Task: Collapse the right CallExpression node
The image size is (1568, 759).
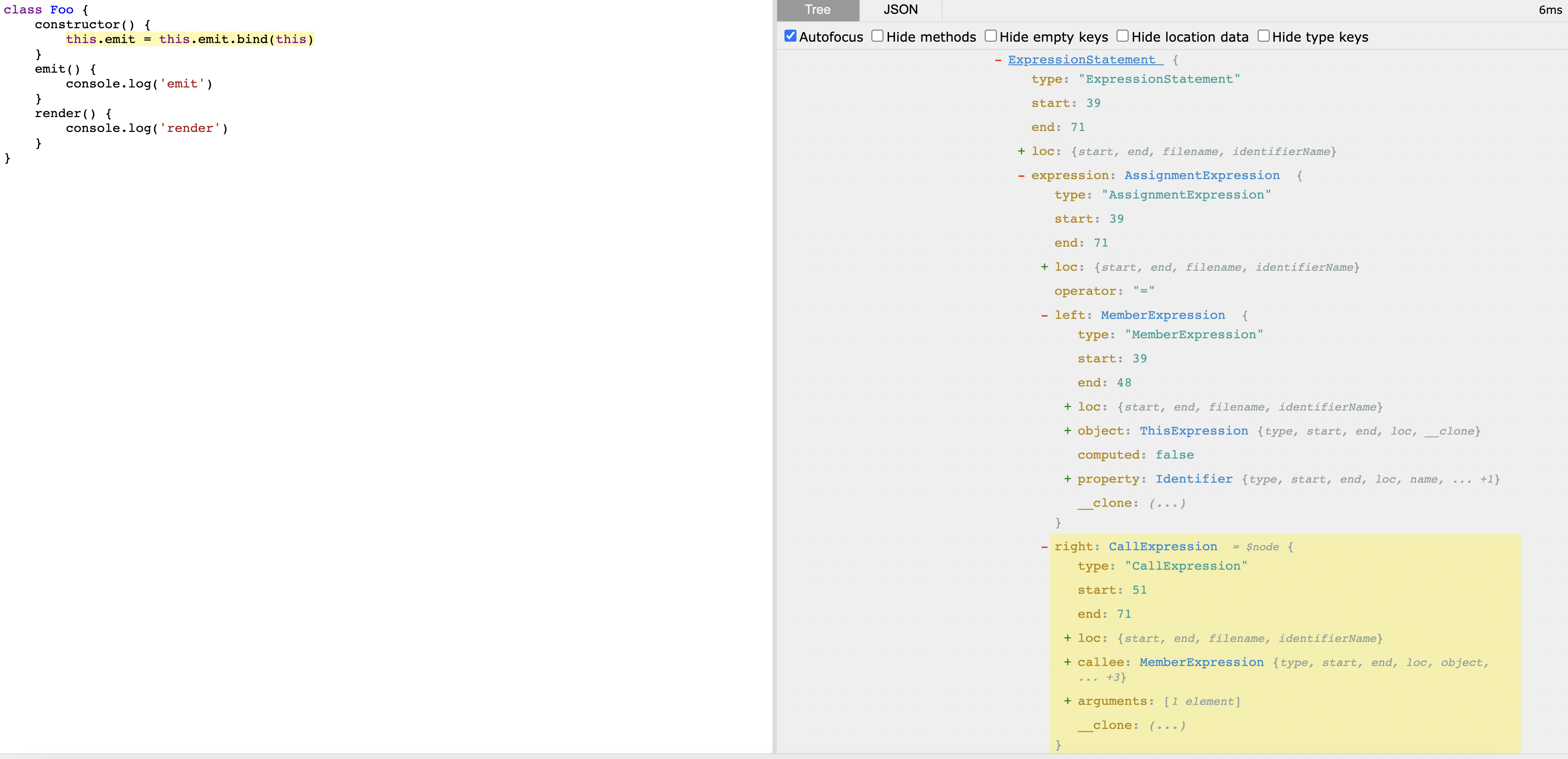Action: point(1044,547)
